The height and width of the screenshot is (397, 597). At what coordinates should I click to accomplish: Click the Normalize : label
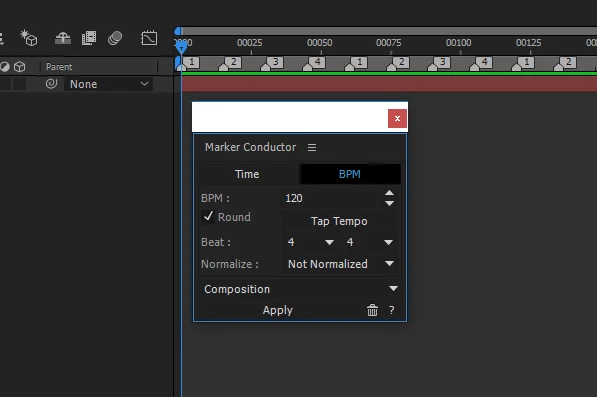pos(230,264)
